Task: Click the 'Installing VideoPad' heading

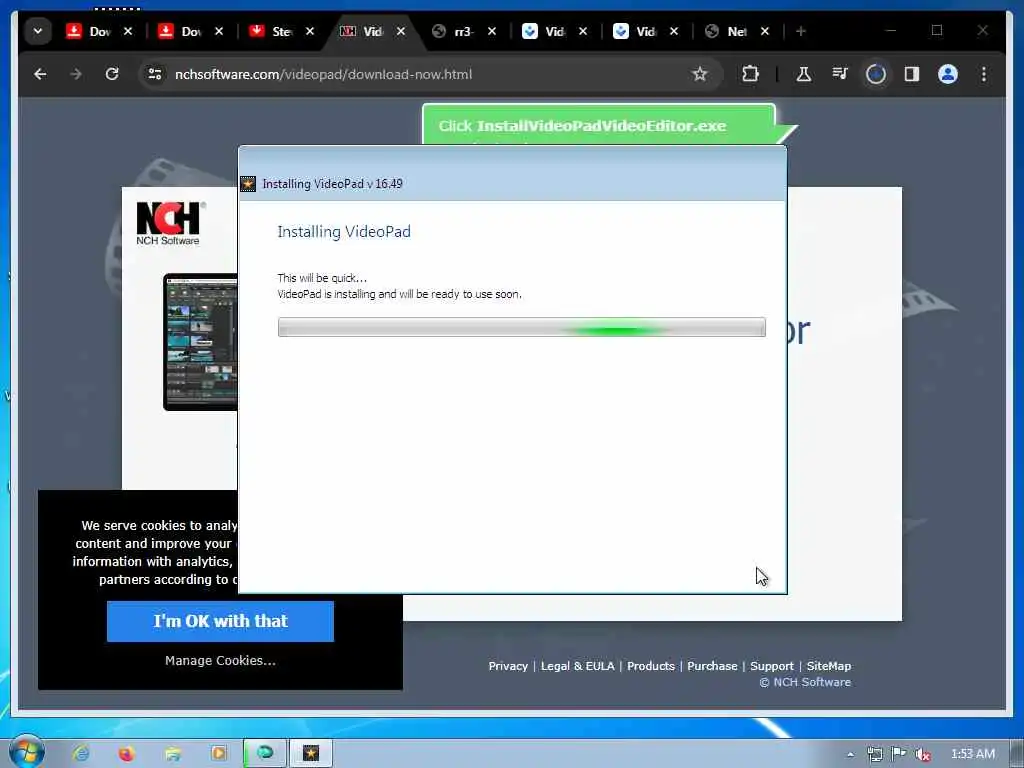Action: point(344,232)
